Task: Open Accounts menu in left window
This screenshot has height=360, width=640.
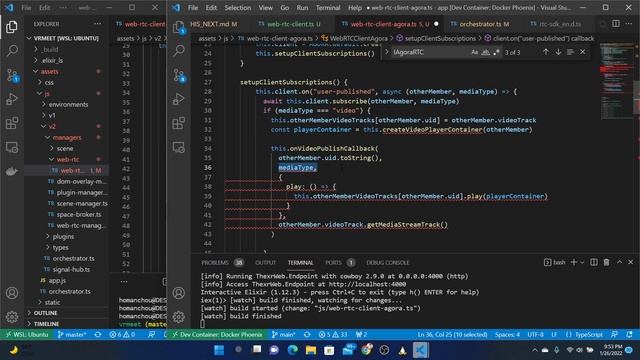Action: pyautogui.click(x=12, y=293)
